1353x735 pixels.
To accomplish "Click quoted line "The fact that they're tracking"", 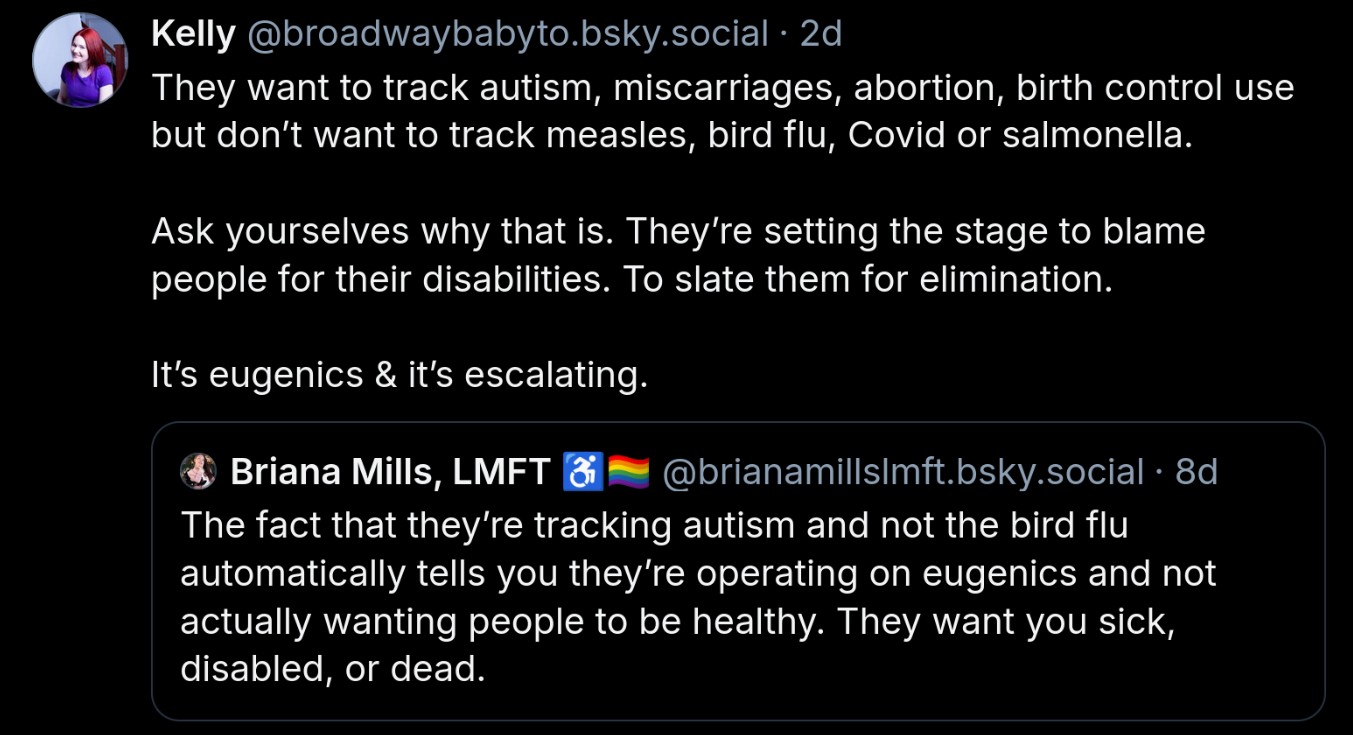I will pos(654,525).
